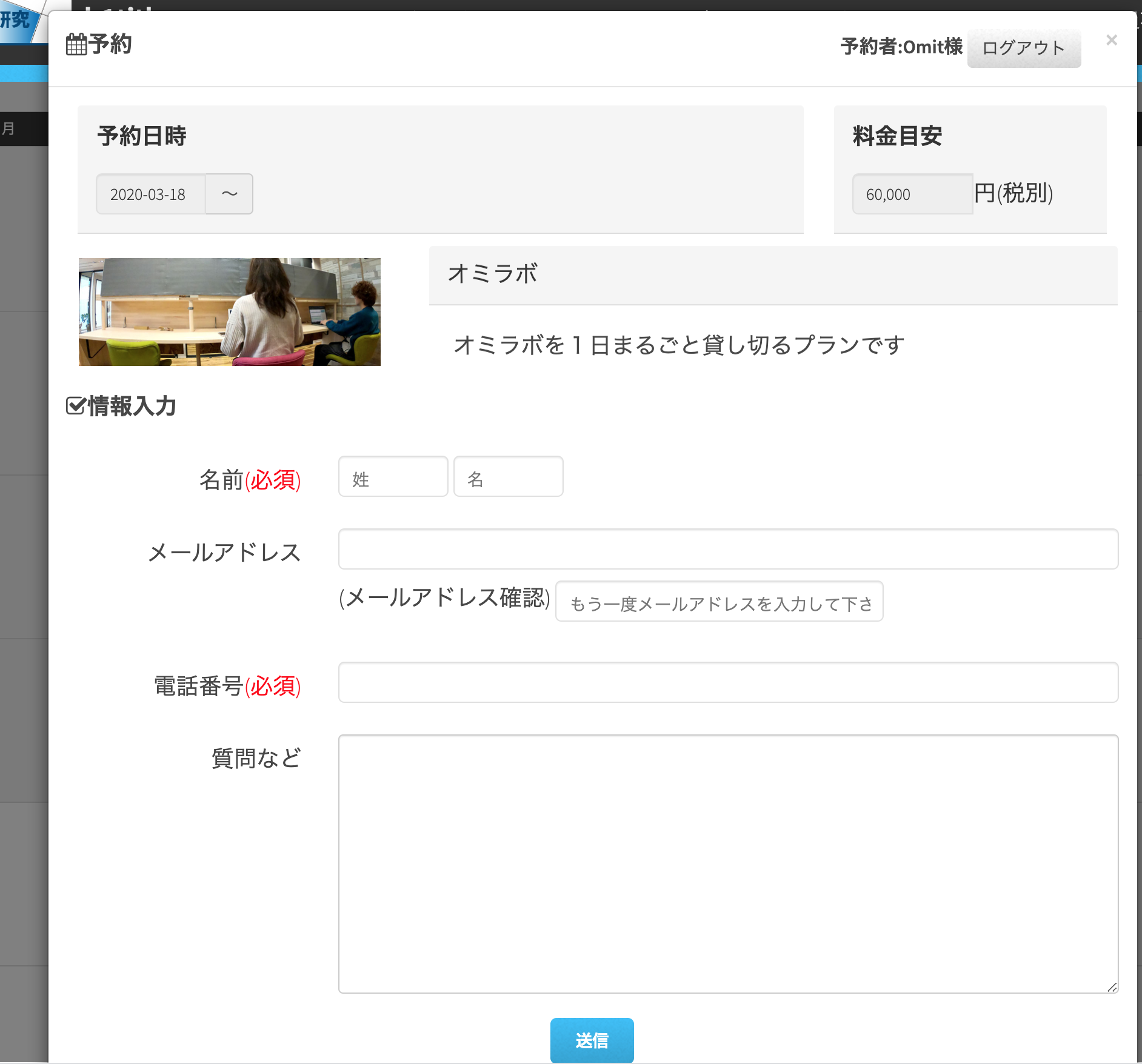Viewport: 1142px width, 1064px height.
Task: Open the オミラボ workspace photo thumbnail
Action: (229, 312)
